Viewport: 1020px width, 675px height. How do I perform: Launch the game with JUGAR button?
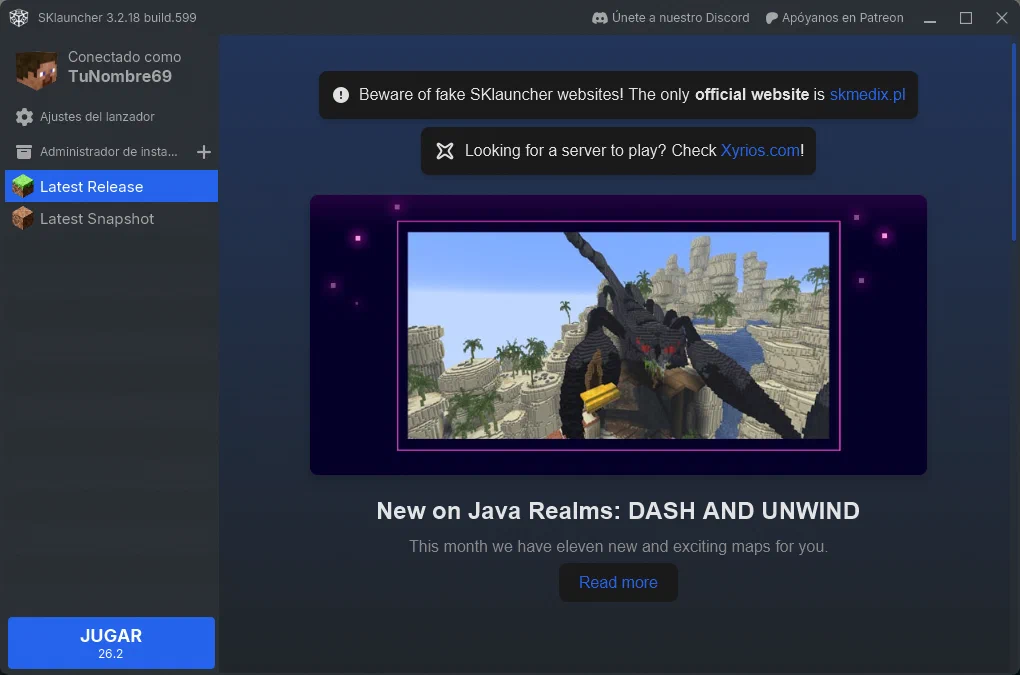[x=111, y=642]
